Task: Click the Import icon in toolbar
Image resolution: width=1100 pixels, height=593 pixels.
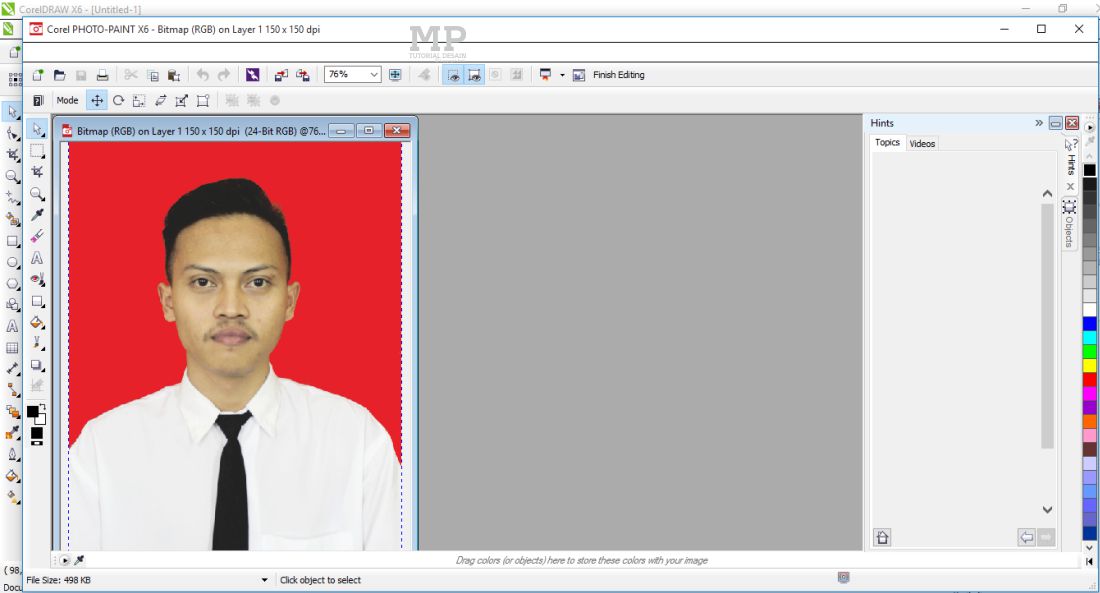Action: [281, 75]
